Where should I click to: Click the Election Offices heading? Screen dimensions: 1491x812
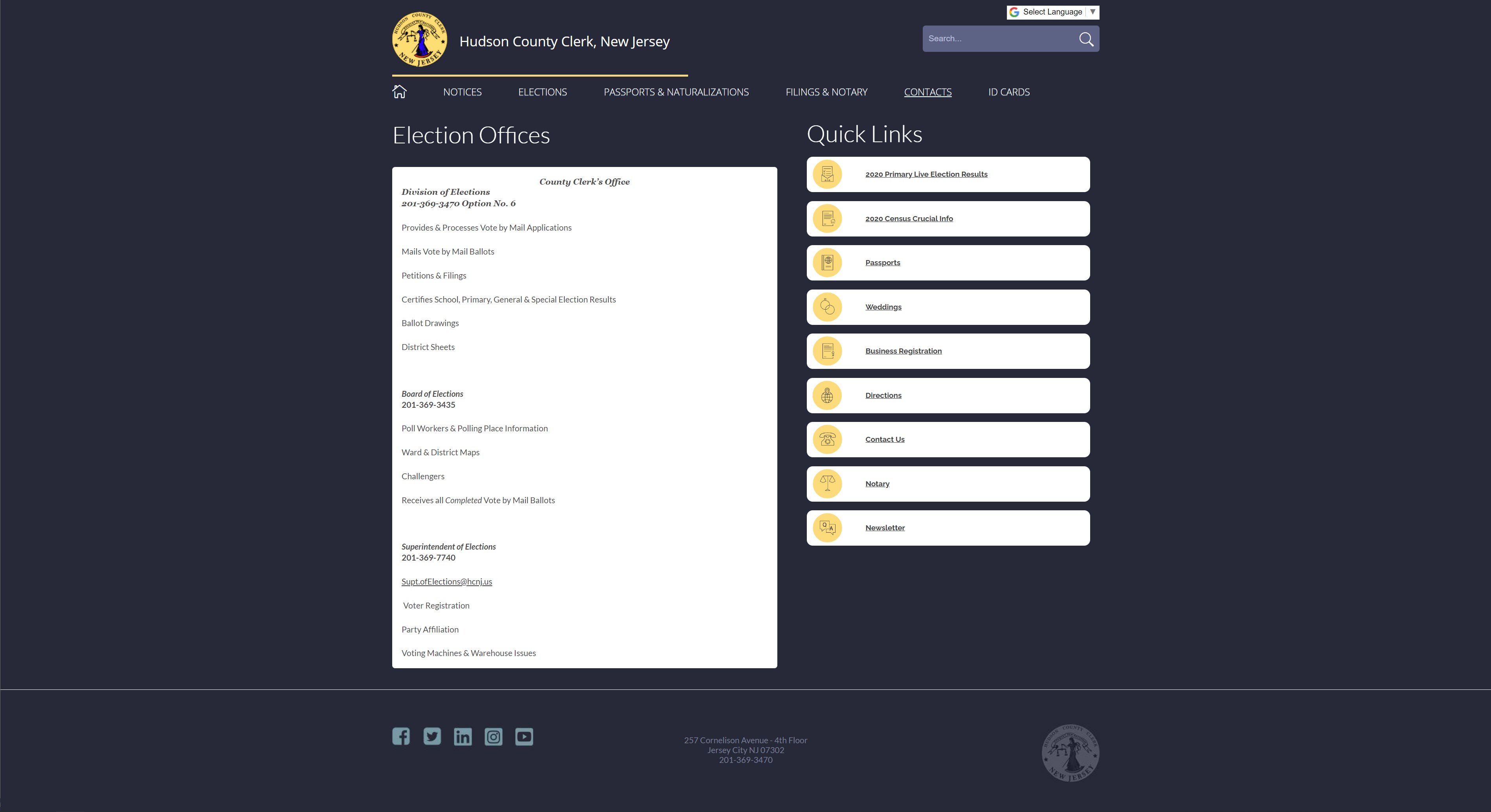tap(471, 136)
